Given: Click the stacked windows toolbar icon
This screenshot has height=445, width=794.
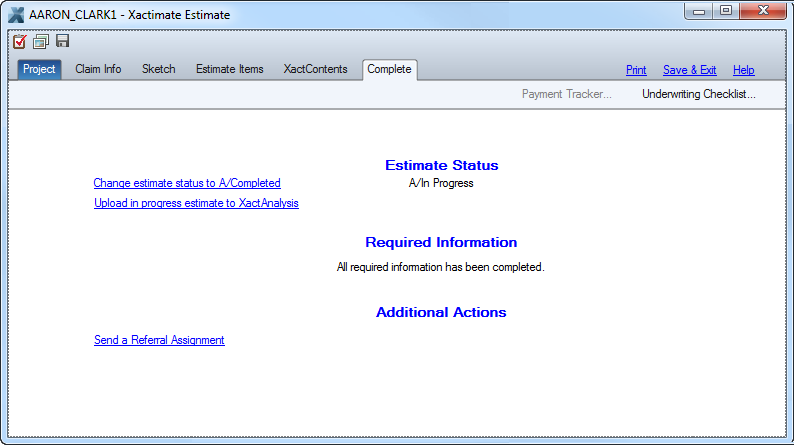Looking at the screenshot, I should click(x=41, y=42).
